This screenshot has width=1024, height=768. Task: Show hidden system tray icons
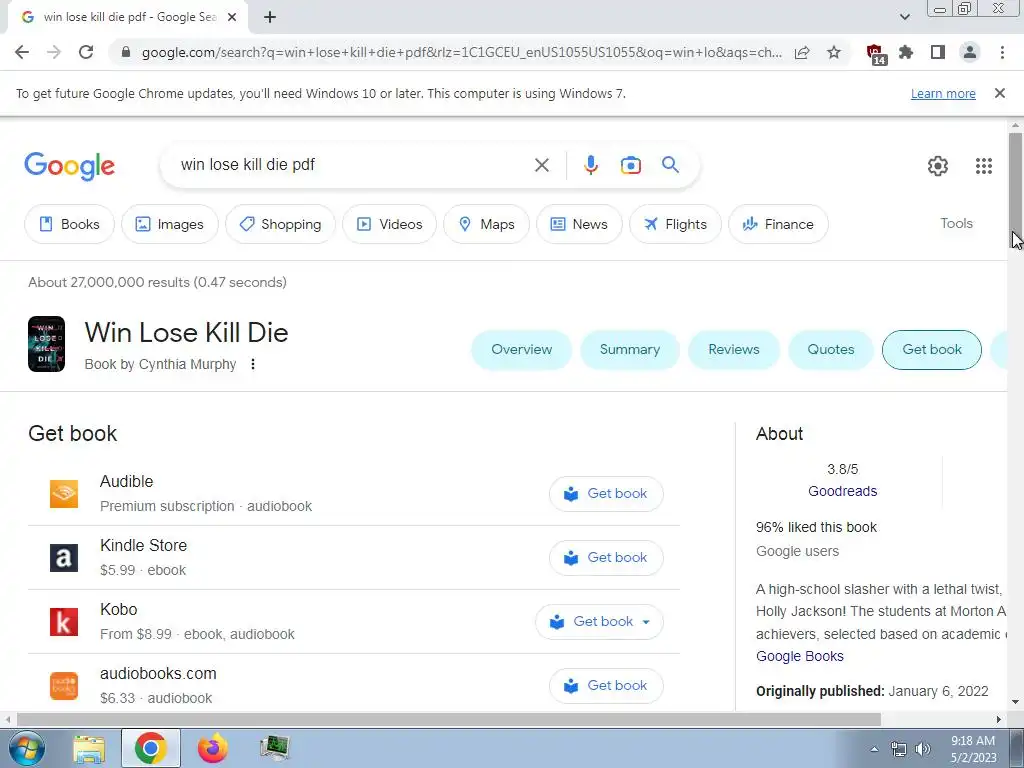[x=874, y=749]
